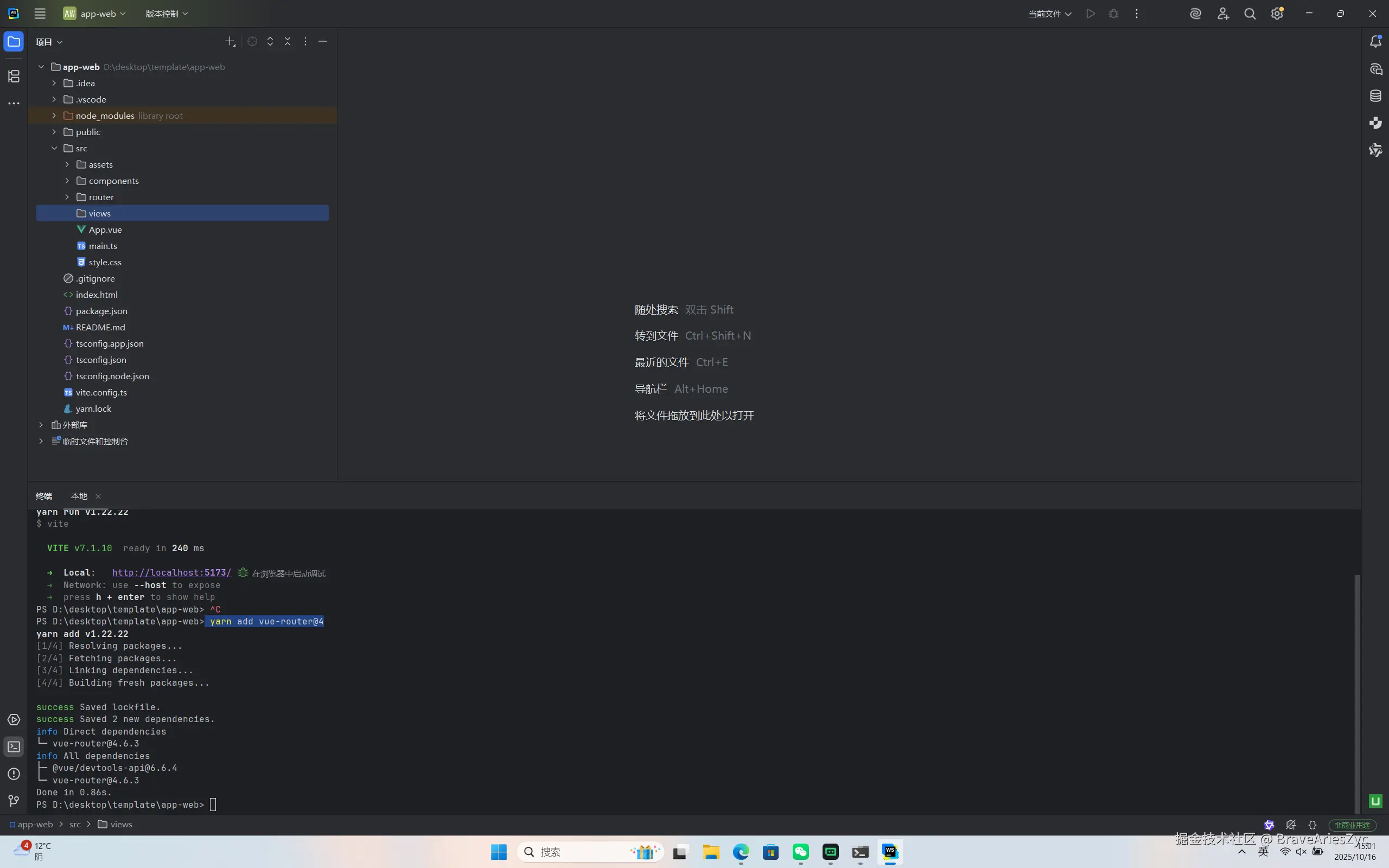Screen dimensions: 1389x868
Task: Collapse the src folder
Action: 54,148
